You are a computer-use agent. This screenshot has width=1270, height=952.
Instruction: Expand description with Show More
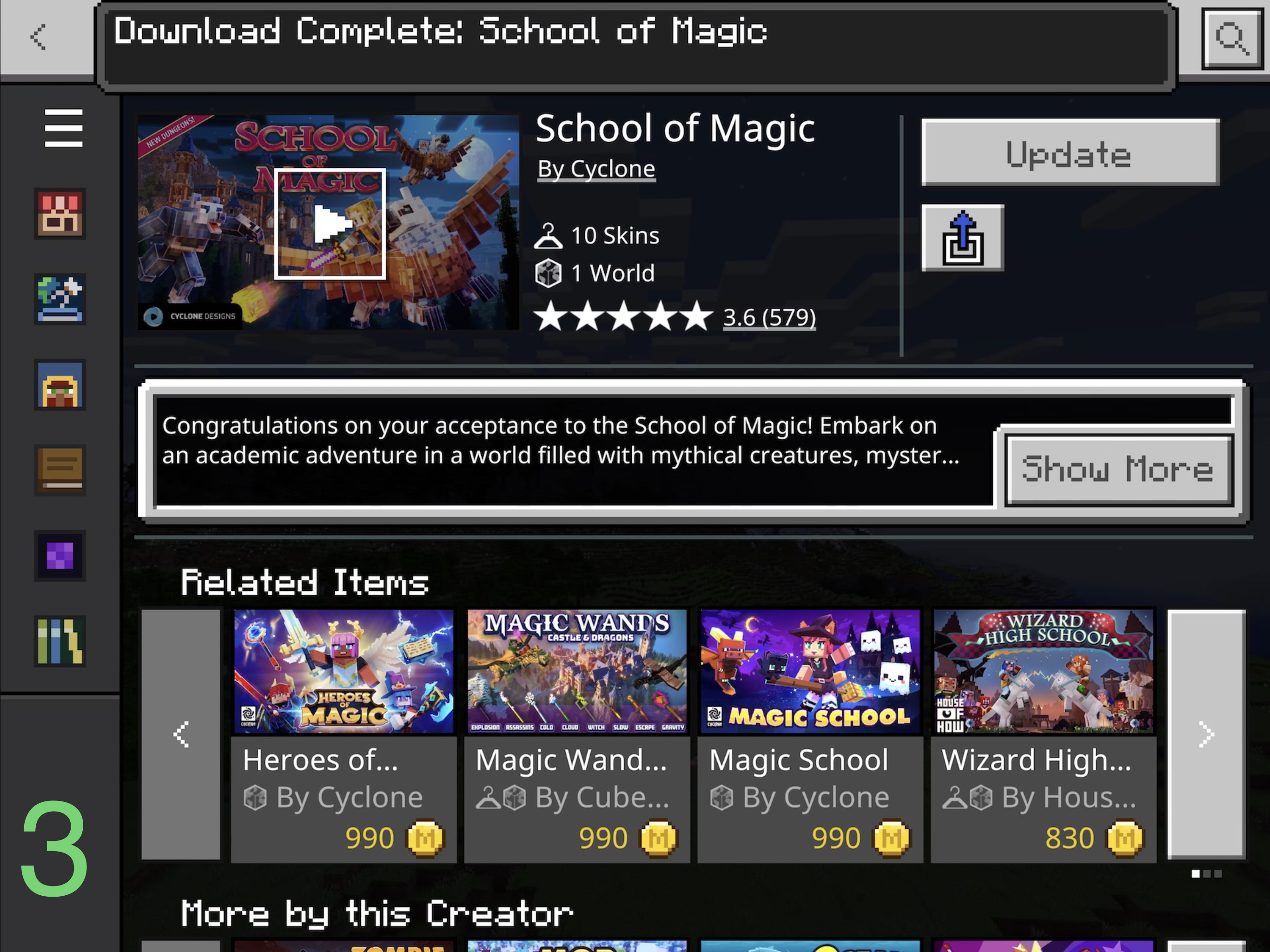[1118, 469]
